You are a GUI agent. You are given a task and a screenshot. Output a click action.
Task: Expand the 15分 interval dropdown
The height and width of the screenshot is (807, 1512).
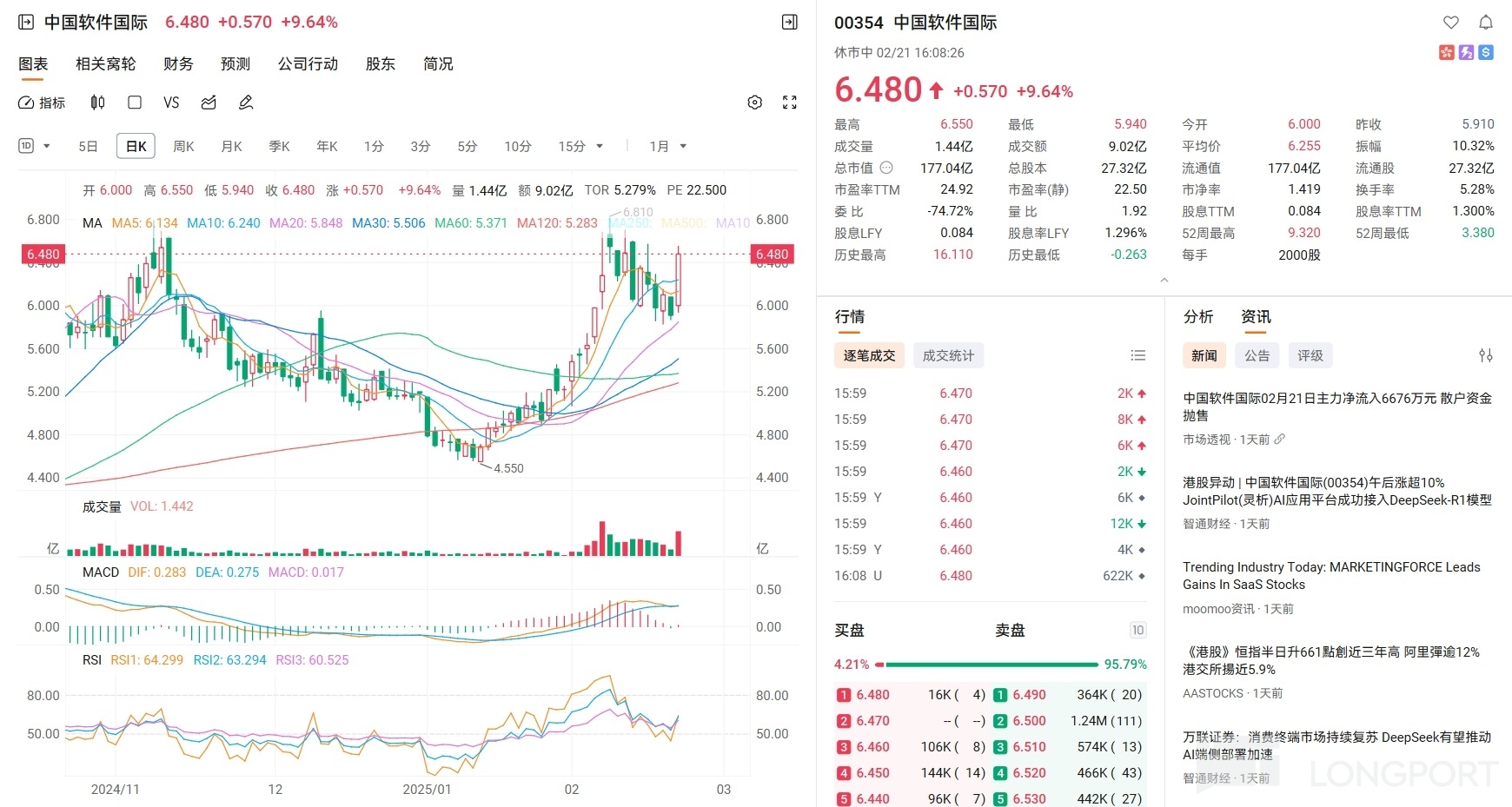[x=580, y=146]
